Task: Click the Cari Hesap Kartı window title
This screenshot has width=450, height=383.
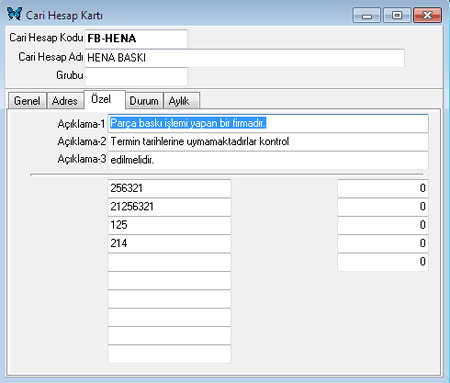Action: [64, 16]
